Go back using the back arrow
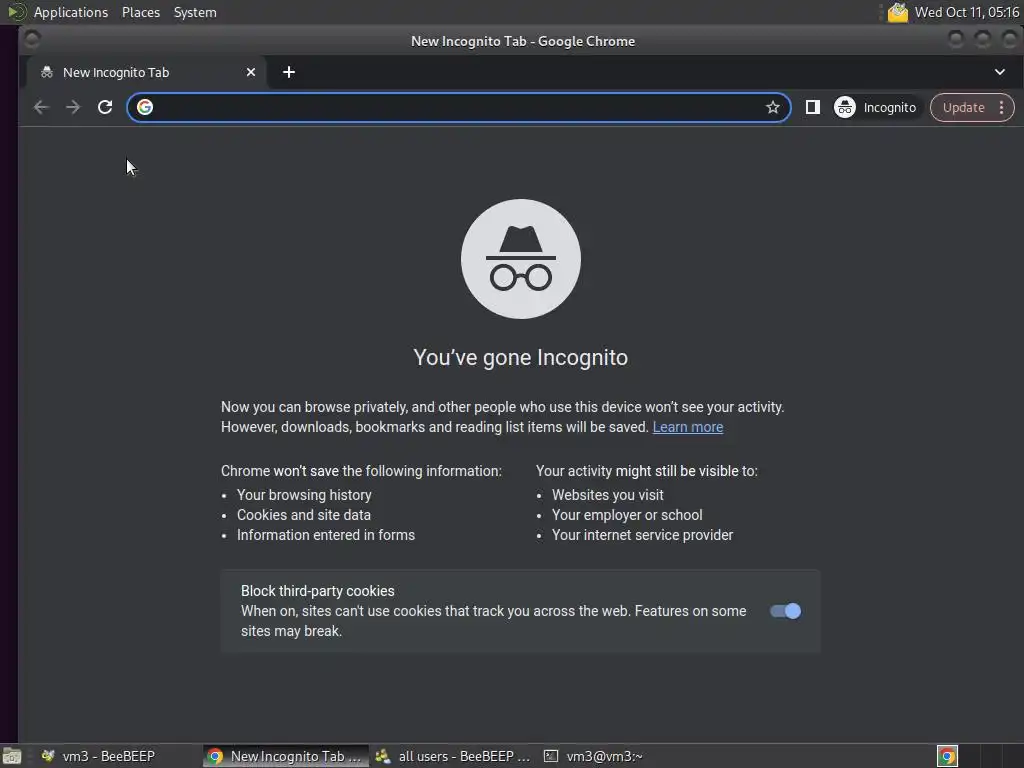Screen dimensions: 1024x768 [x=41, y=107]
